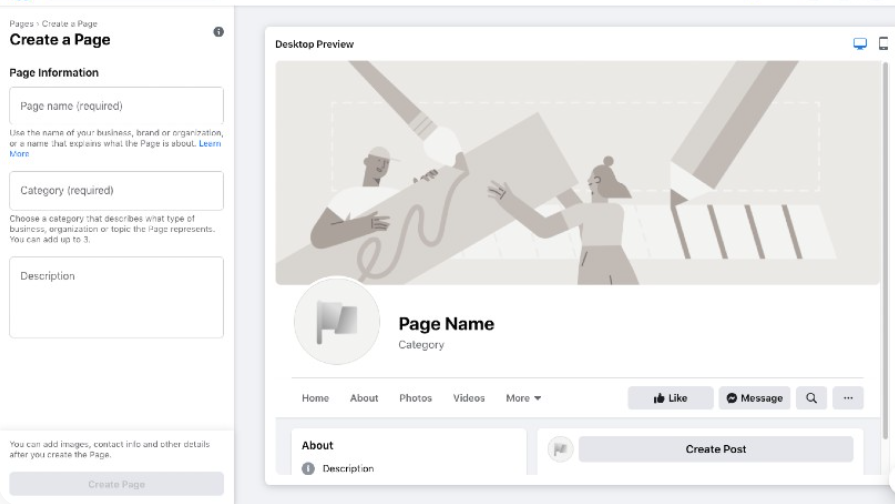This screenshot has height=504, width=895.
Task: Open the Category (required) selection field
Action: coord(116,191)
